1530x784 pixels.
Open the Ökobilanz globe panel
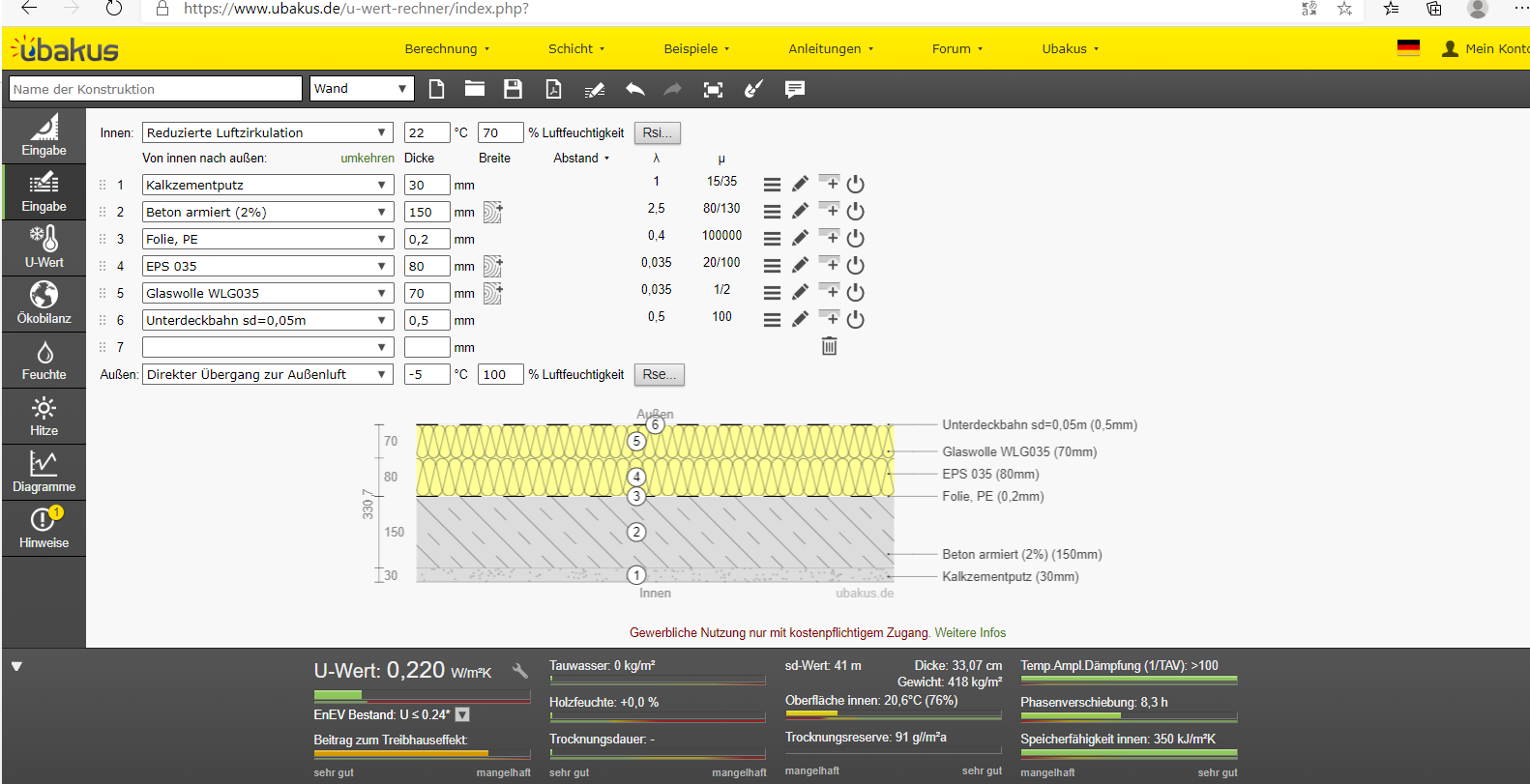pyautogui.click(x=44, y=305)
